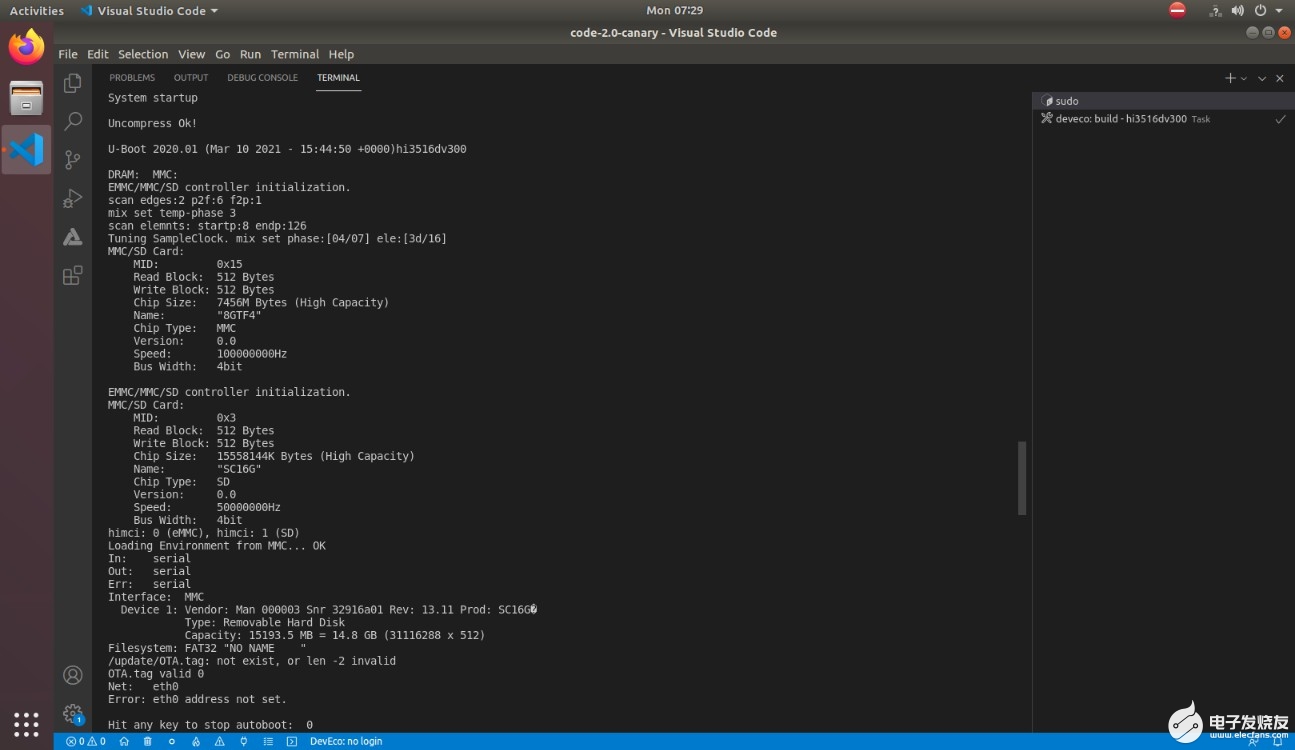
Task: Open the Accounts icon in the activity bar
Action: click(72, 675)
